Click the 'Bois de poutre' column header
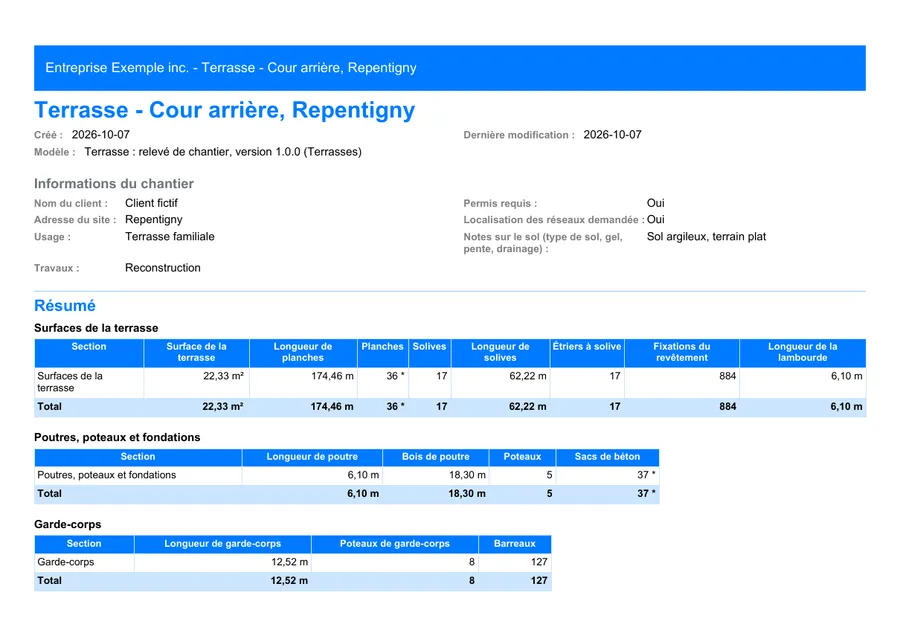 coord(436,457)
